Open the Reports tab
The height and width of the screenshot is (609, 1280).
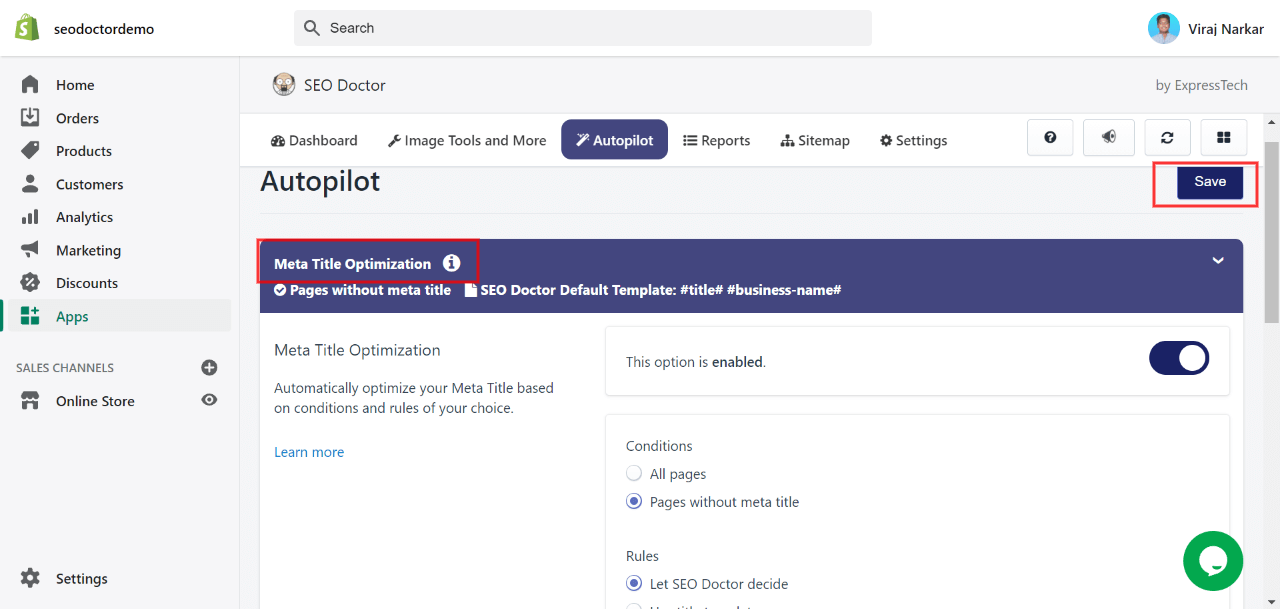[716, 140]
